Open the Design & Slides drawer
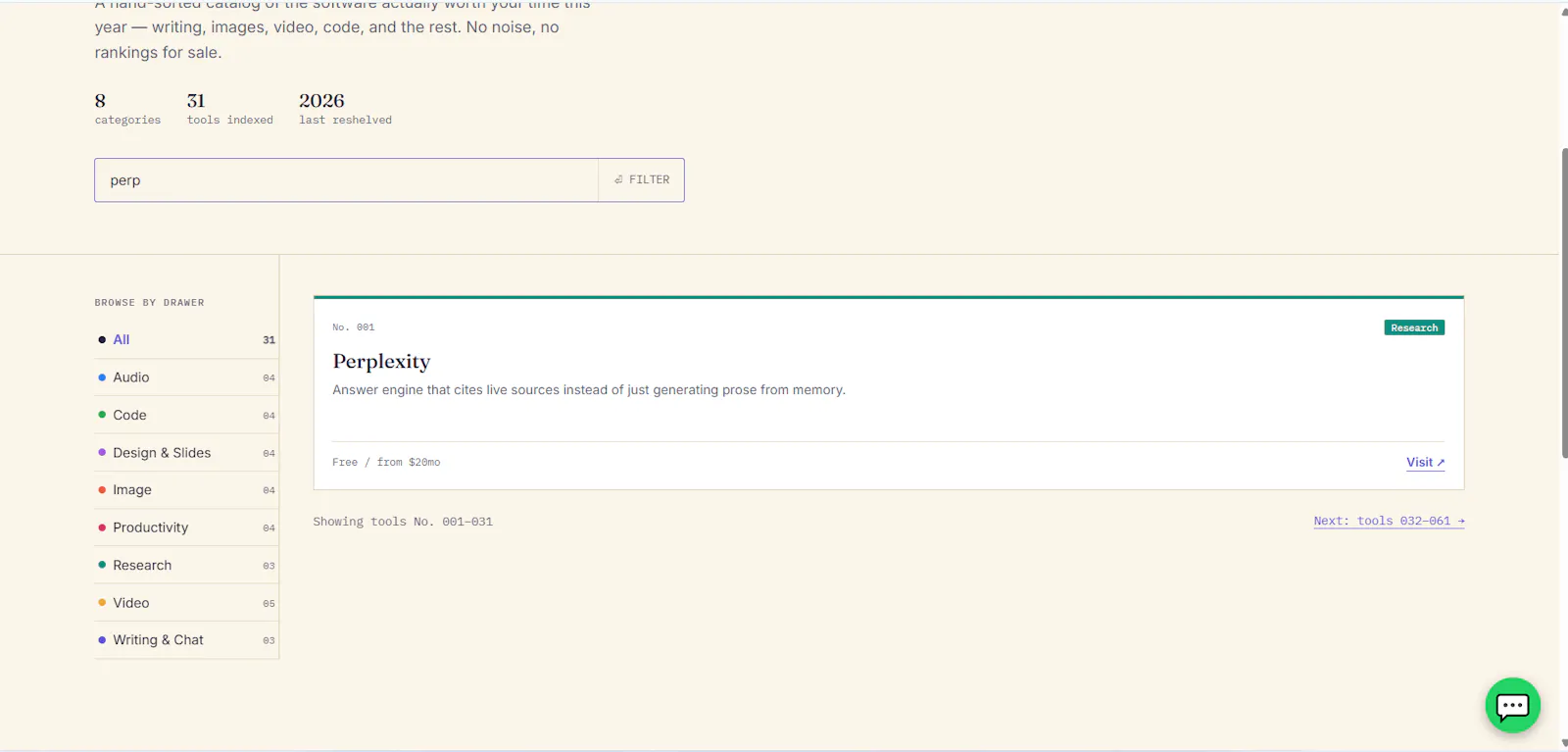Screen dimensions: 1568x752 pos(186,453)
